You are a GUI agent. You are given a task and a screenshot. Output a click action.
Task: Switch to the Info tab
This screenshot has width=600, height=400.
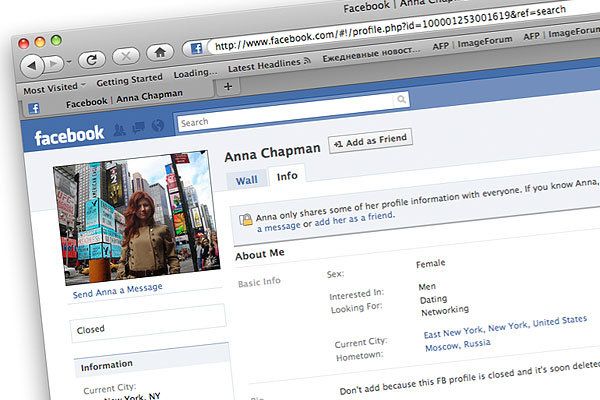[x=287, y=176]
